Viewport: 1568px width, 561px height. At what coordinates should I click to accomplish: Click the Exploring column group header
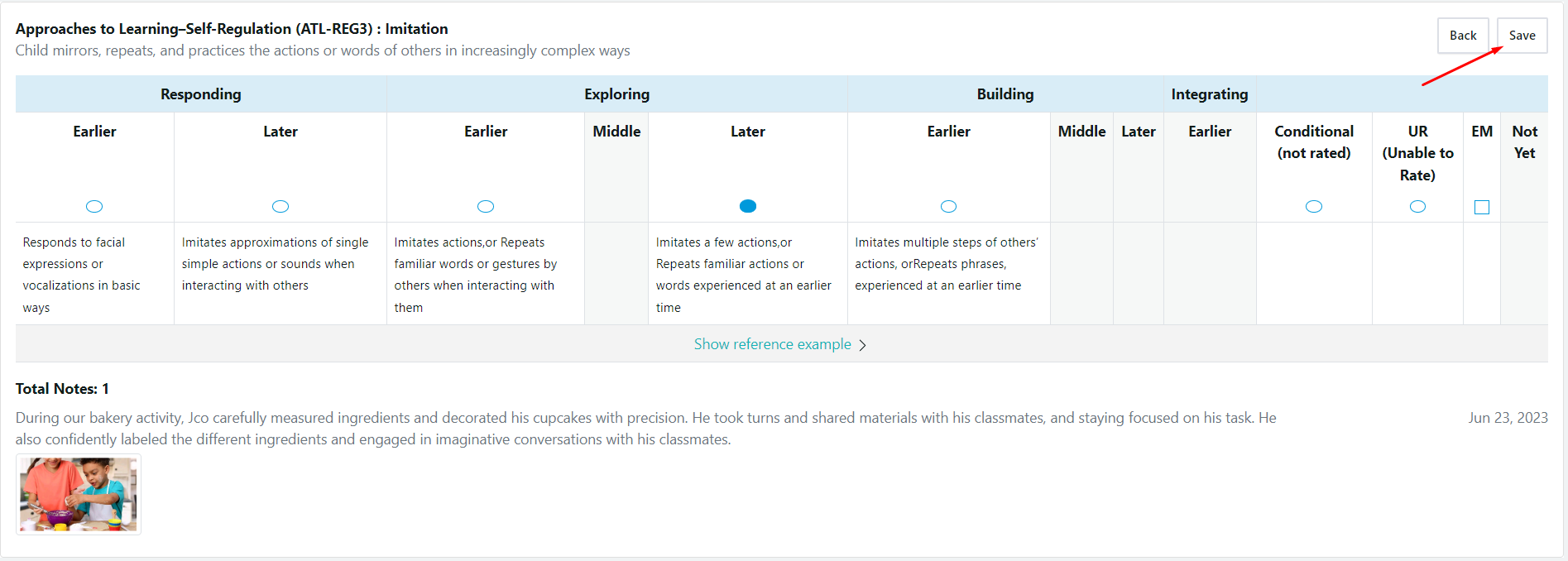click(x=617, y=94)
